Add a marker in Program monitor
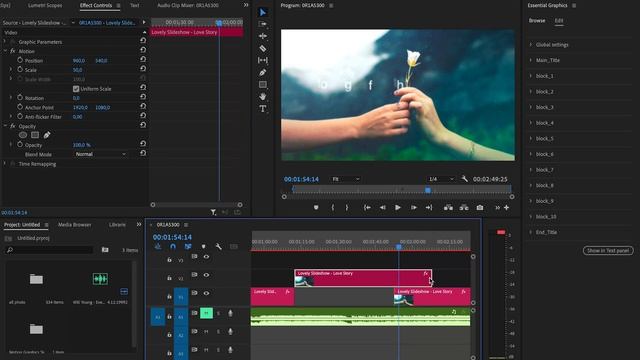640x360 pixels. 316,207
